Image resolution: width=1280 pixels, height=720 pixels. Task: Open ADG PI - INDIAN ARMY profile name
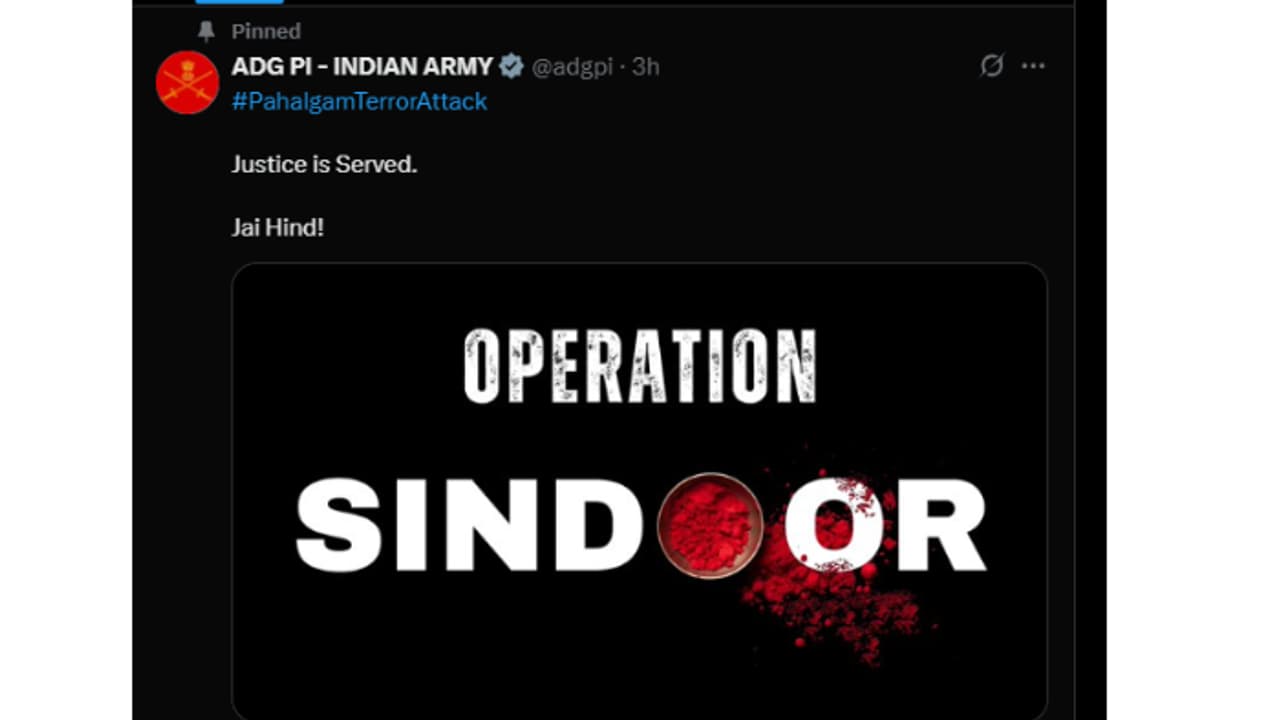(362, 67)
